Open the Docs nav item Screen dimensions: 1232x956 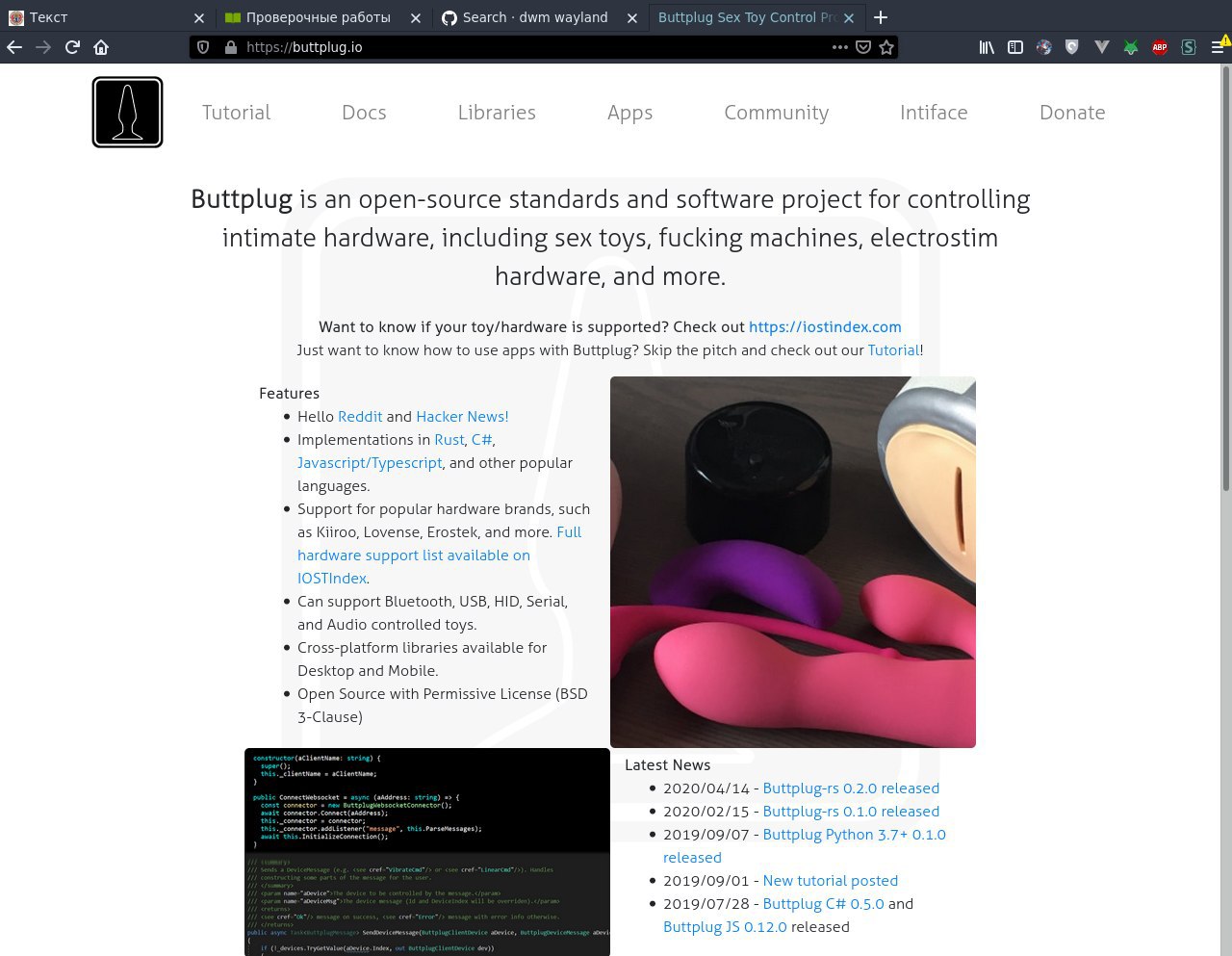(x=364, y=113)
